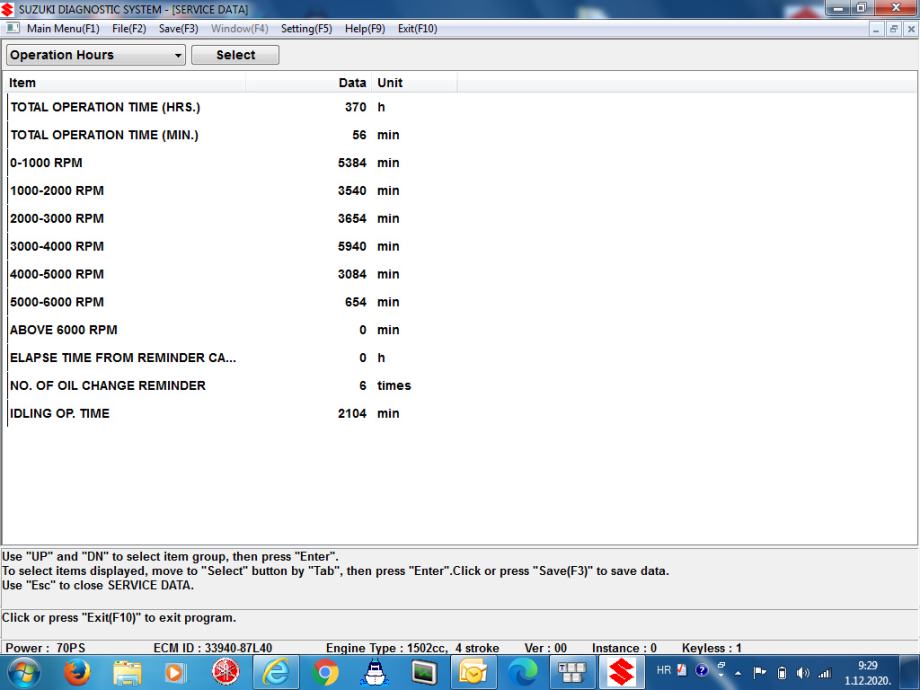
Task: Launch Microsoft Edge from the taskbar
Action: 522,672
